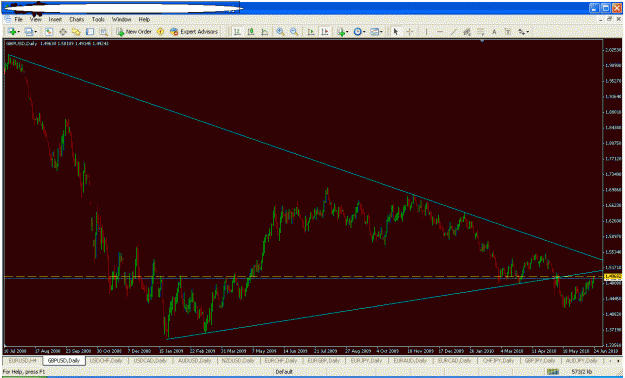625x378 pixels.
Task: Select the GBPUSD,Daily chart tab
Action: [64, 361]
